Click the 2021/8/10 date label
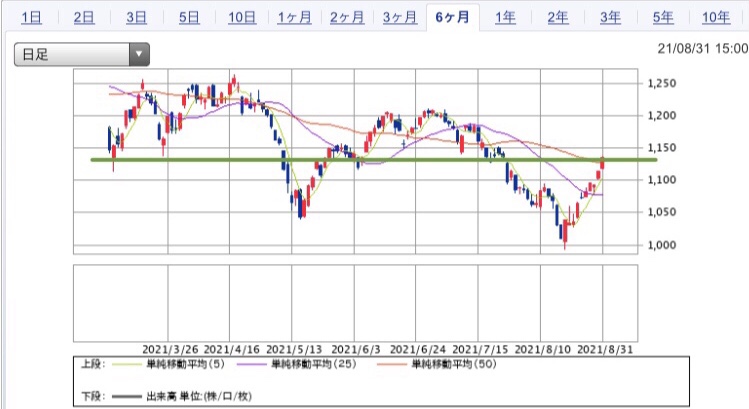The width and height of the screenshot is (749, 409). pos(543,349)
